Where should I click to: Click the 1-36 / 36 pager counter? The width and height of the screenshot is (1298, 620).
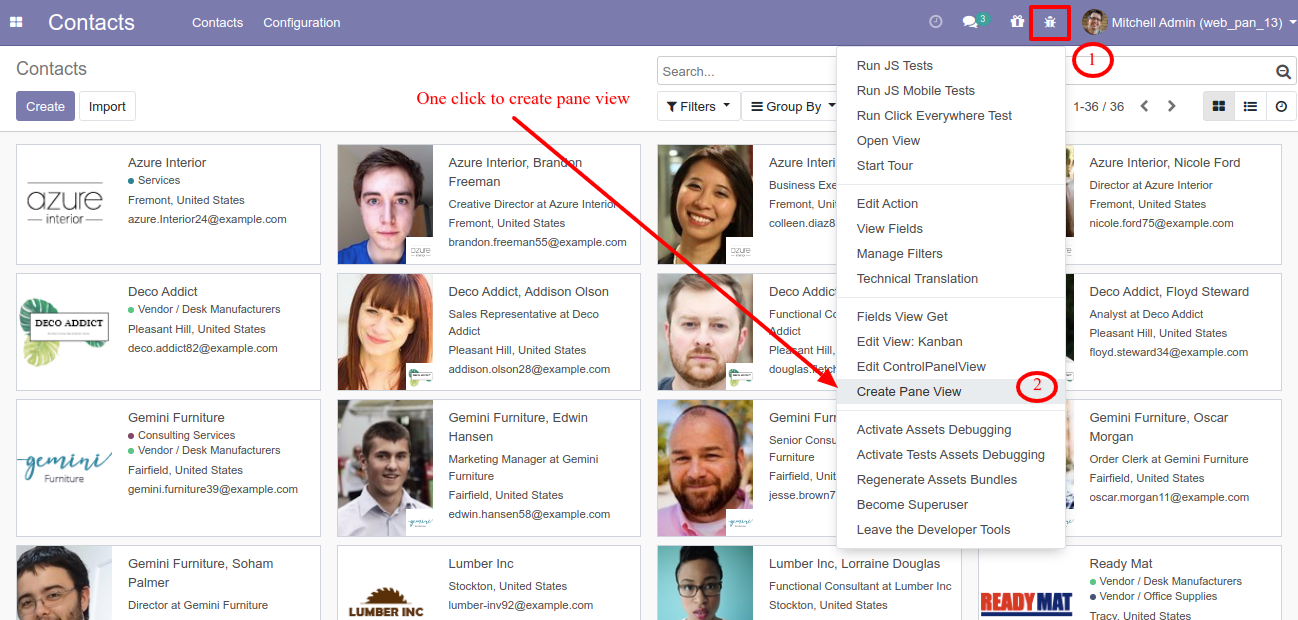(1098, 107)
